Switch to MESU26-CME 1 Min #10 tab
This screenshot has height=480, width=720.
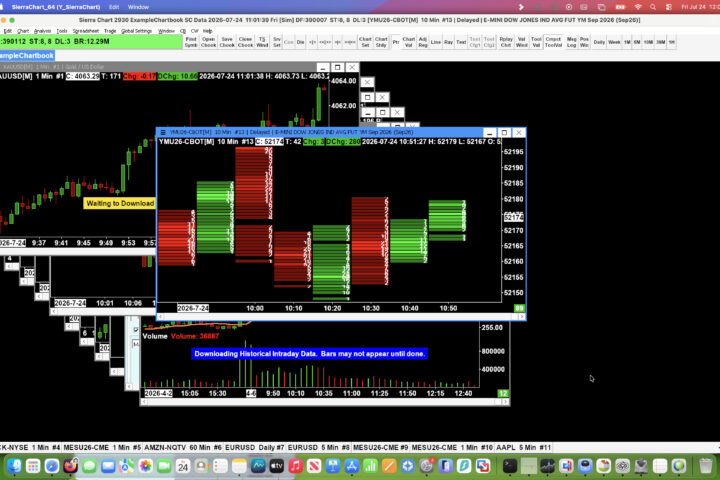coord(452,447)
